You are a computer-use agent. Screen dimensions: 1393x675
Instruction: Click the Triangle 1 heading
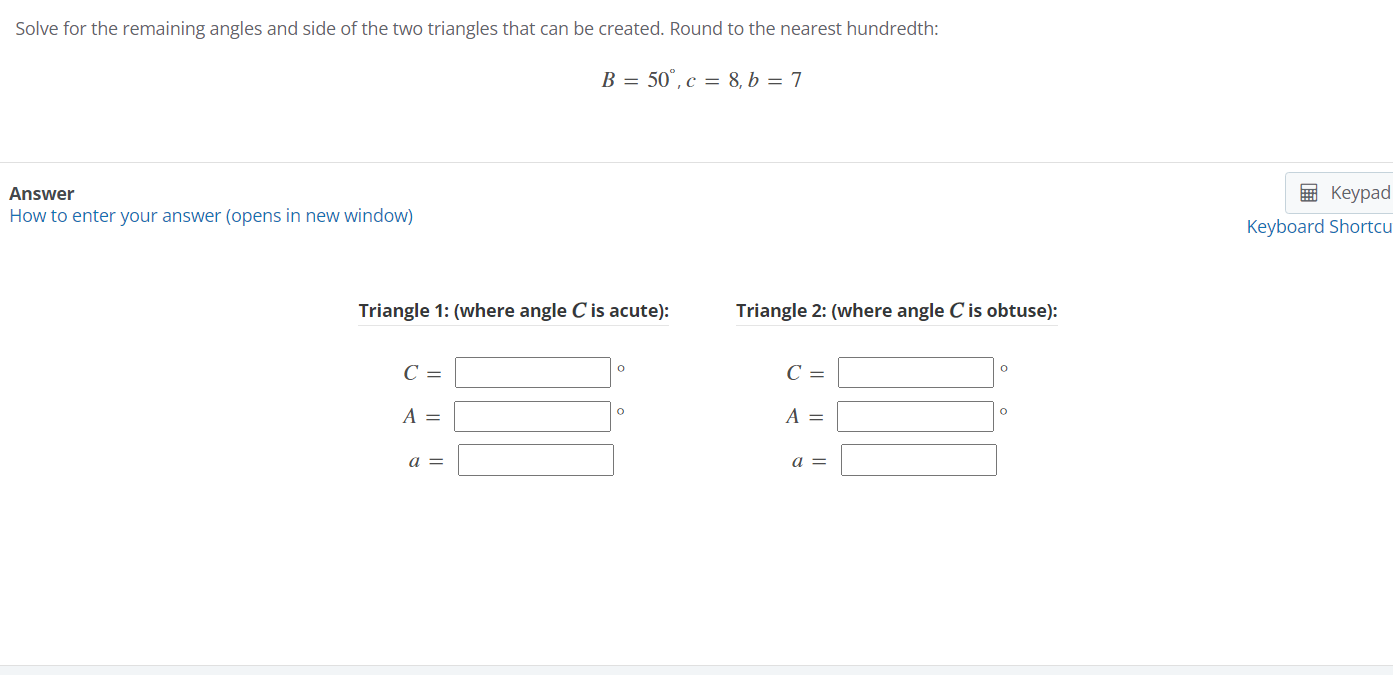514,310
